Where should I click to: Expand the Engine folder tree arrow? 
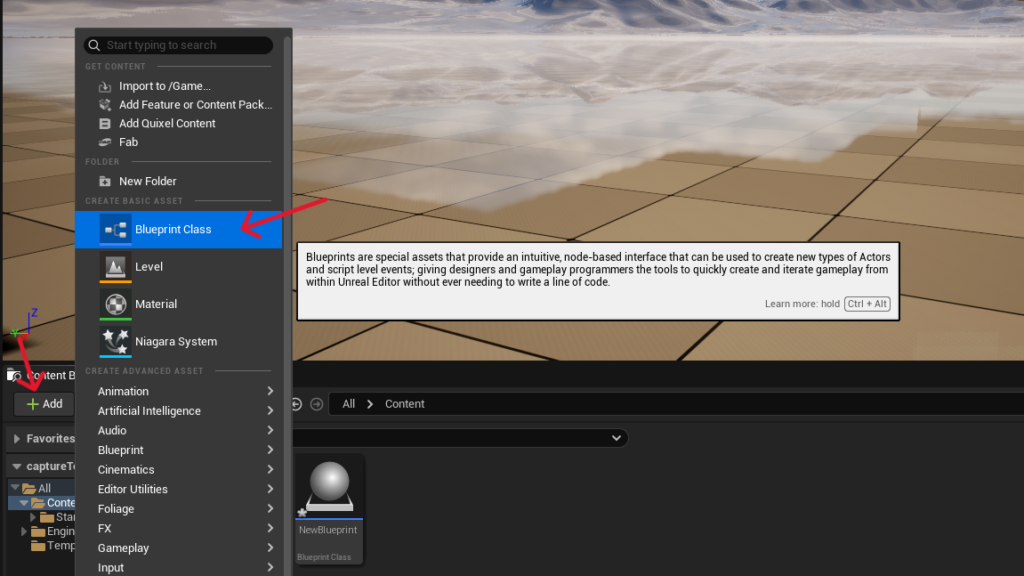24,532
